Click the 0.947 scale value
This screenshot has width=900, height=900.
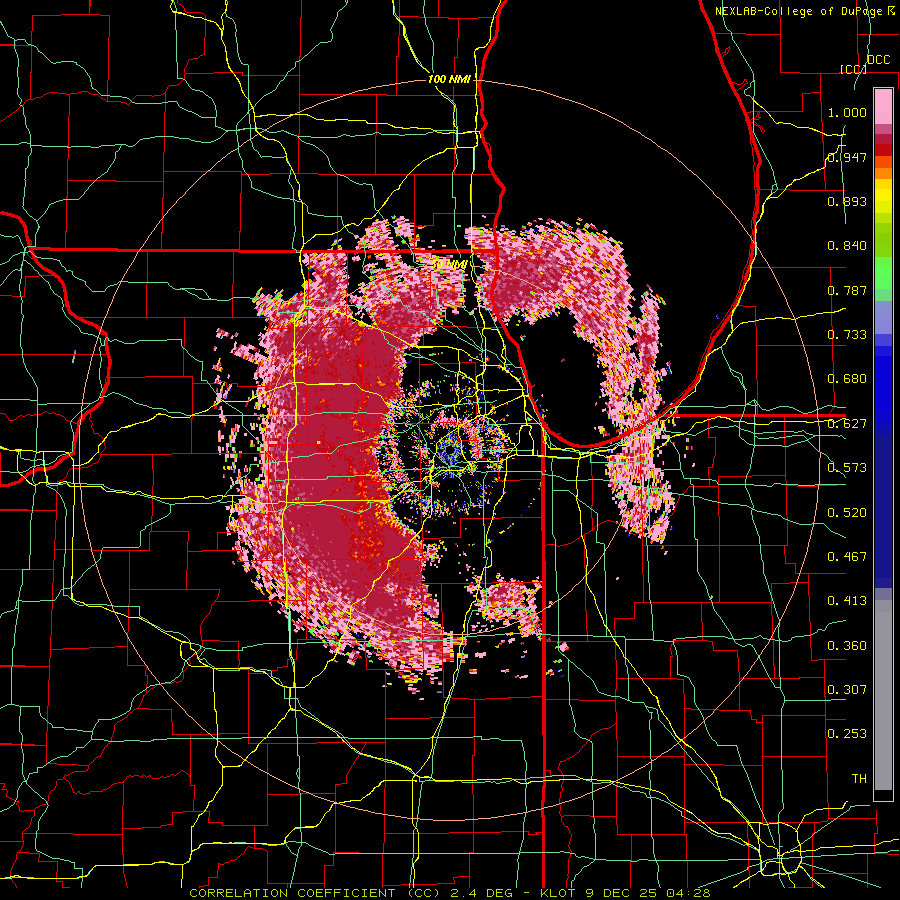pyautogui.click(x=847, y=157)
